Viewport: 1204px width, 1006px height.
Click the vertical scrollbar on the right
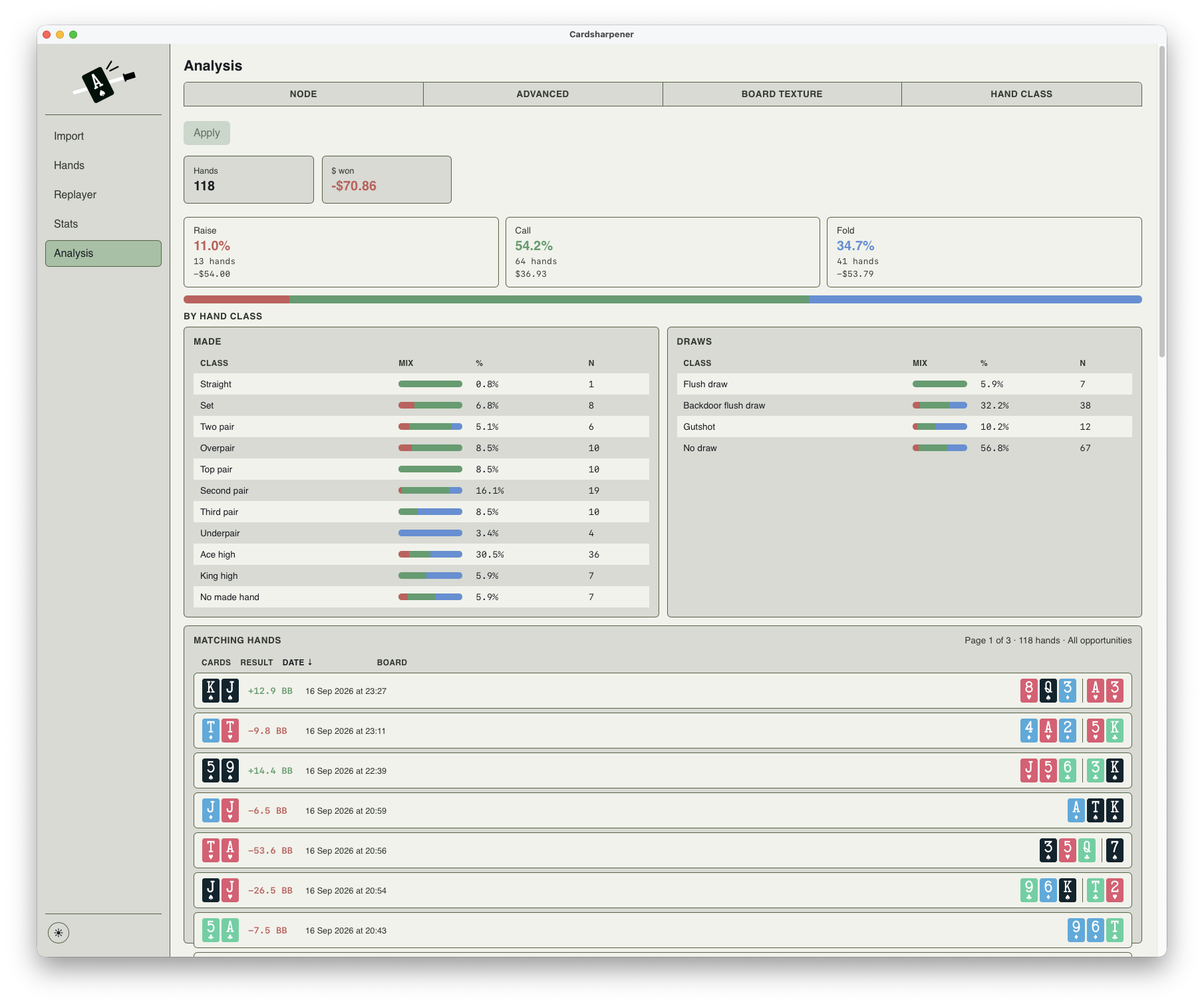[x=1162, y=202]
